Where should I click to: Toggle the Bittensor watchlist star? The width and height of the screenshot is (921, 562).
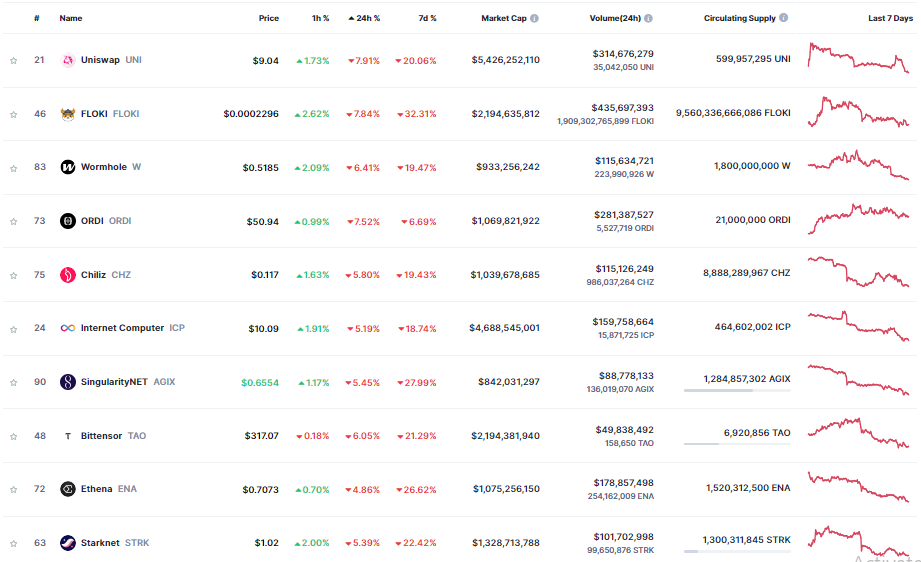tap(14, 436)
